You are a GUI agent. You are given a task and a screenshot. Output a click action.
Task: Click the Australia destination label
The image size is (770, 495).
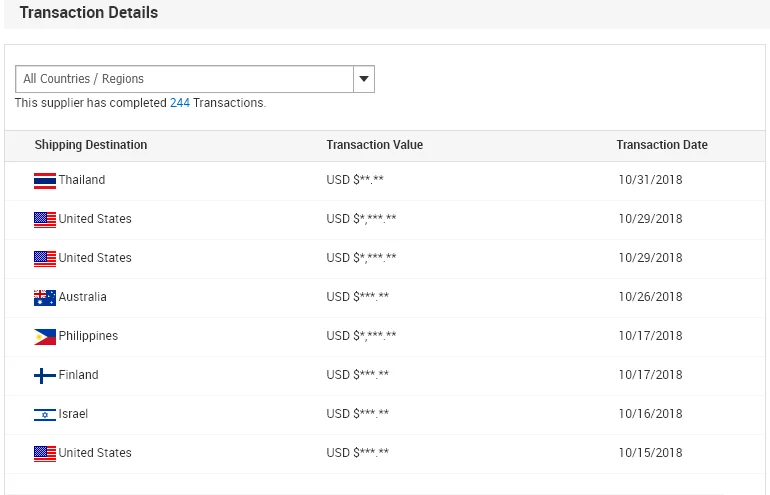(x=82, y=297)
